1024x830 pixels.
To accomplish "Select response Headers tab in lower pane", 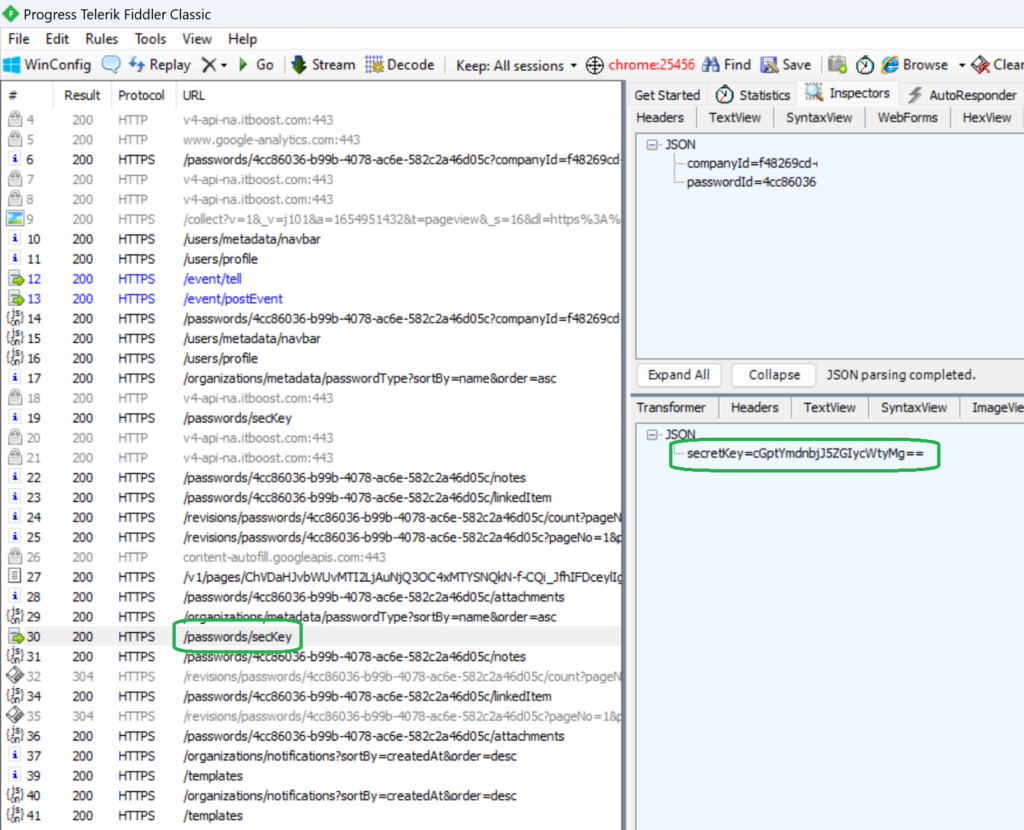I will pyautogui.click(x=754, y=407).
